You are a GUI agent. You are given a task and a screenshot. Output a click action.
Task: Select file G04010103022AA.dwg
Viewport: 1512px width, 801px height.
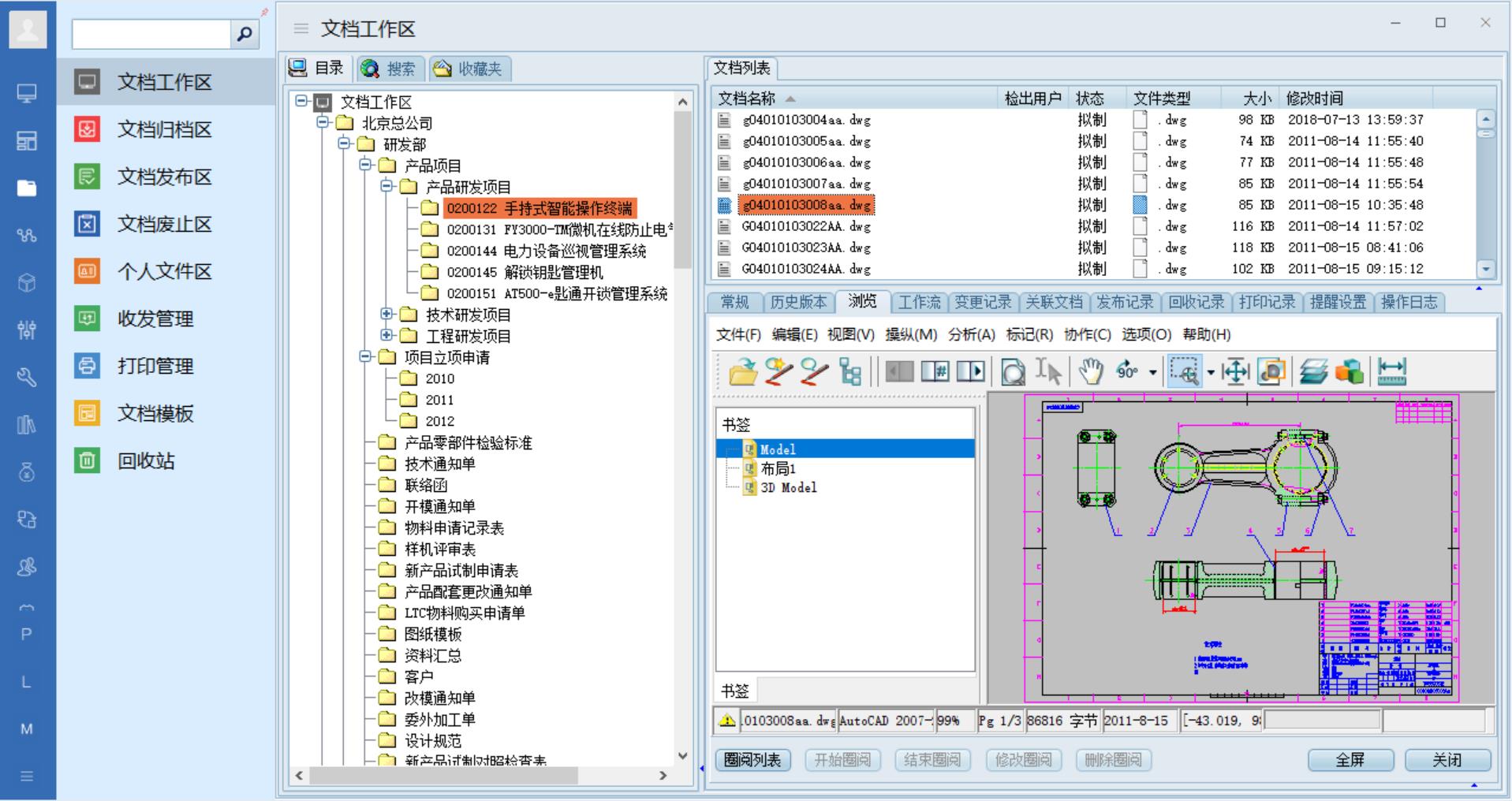coord(806,226)
